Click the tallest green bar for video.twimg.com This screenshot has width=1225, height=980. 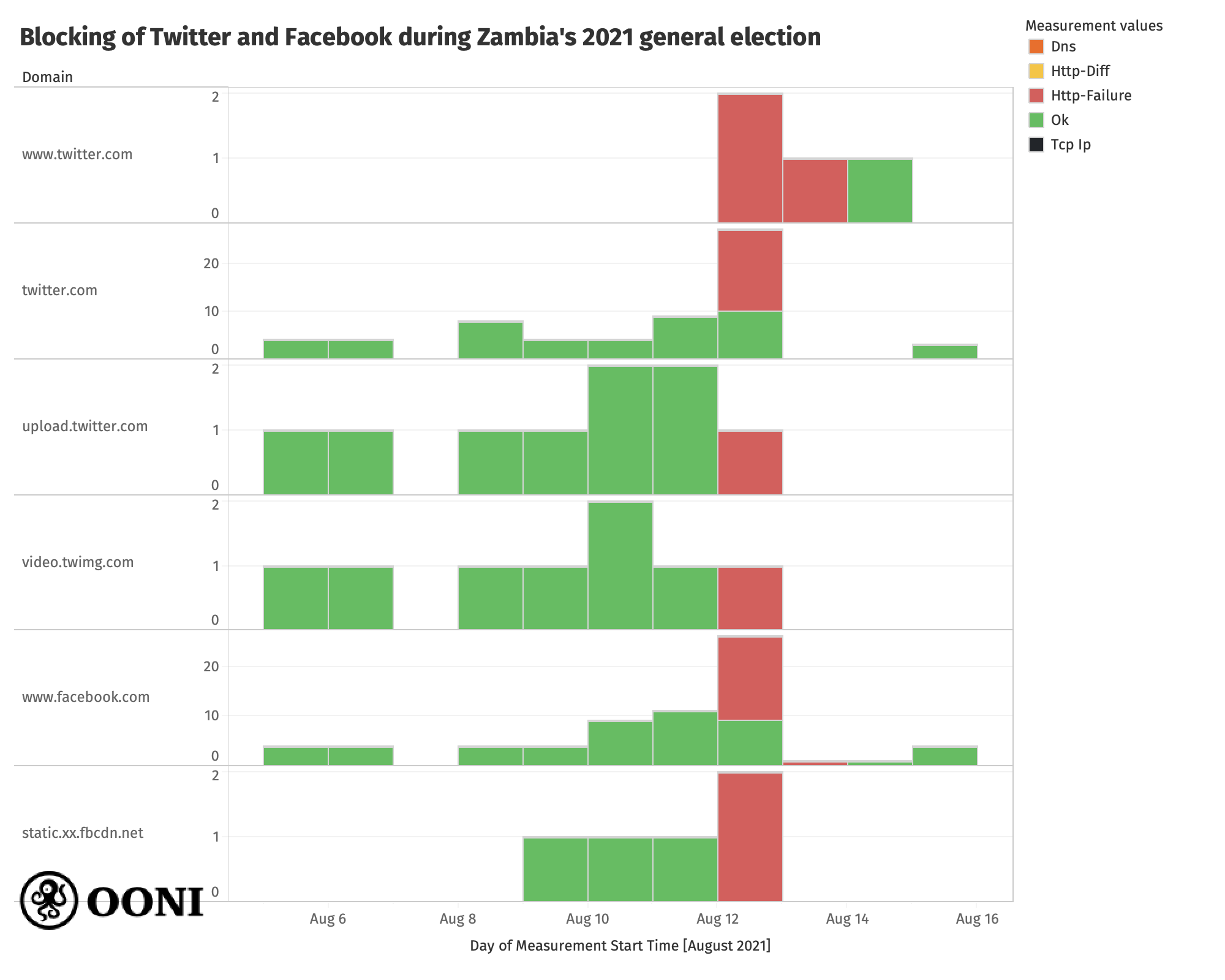[x=620, y=565]
